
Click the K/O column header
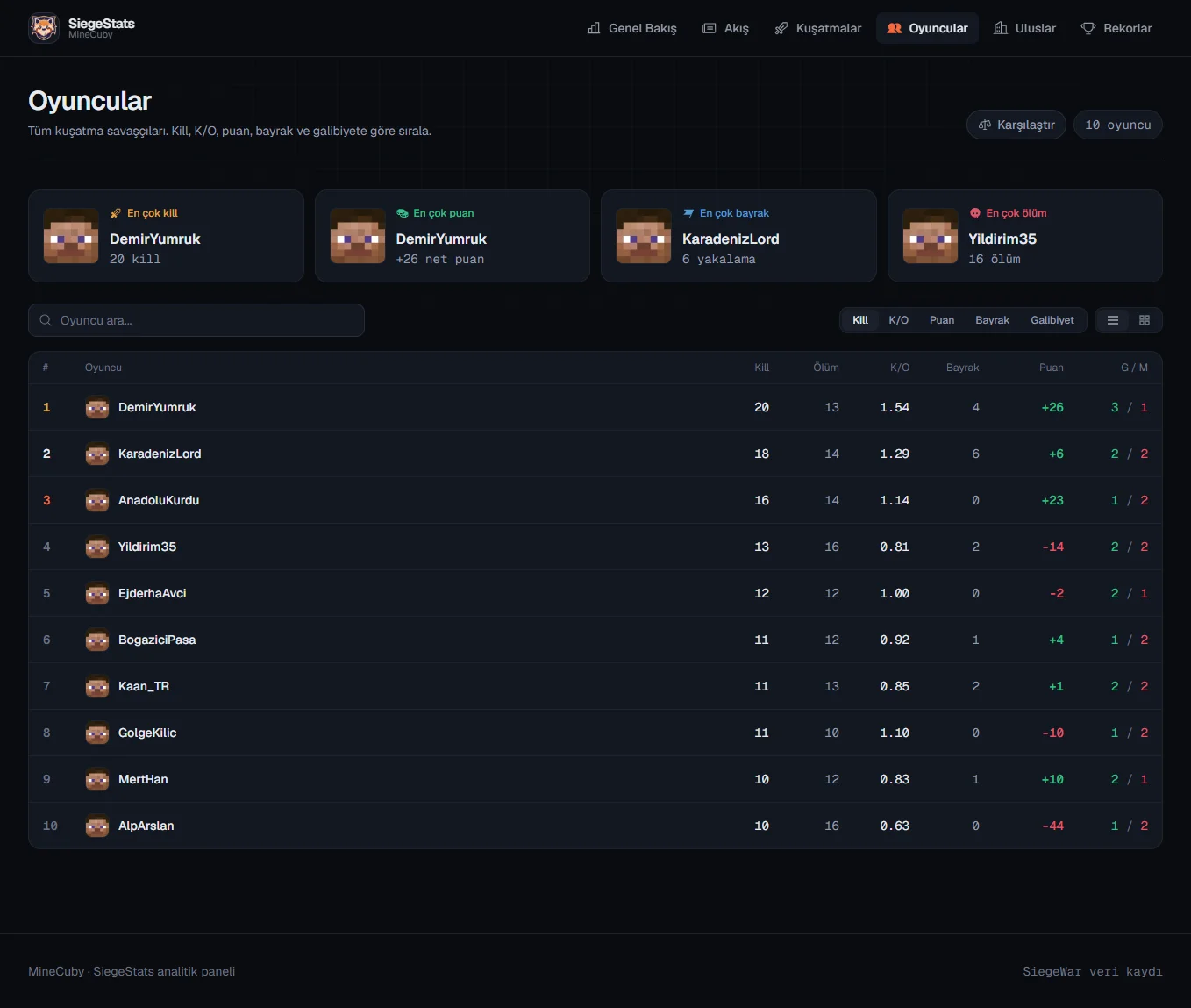(900, 368)
